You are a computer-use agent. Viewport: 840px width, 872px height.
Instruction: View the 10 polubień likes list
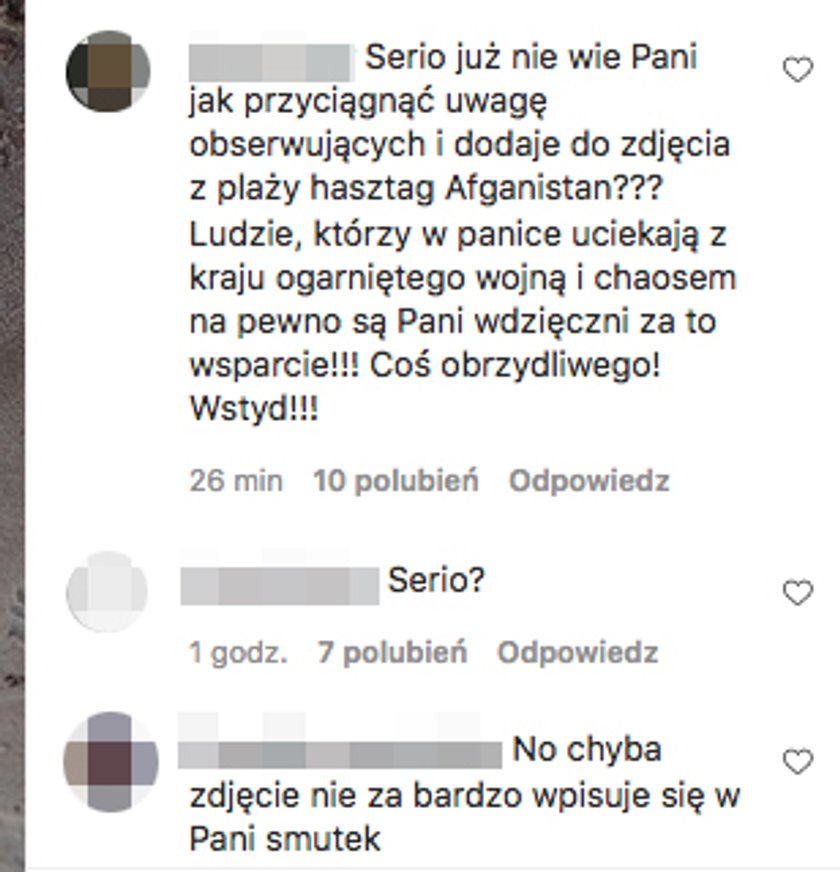396,480
